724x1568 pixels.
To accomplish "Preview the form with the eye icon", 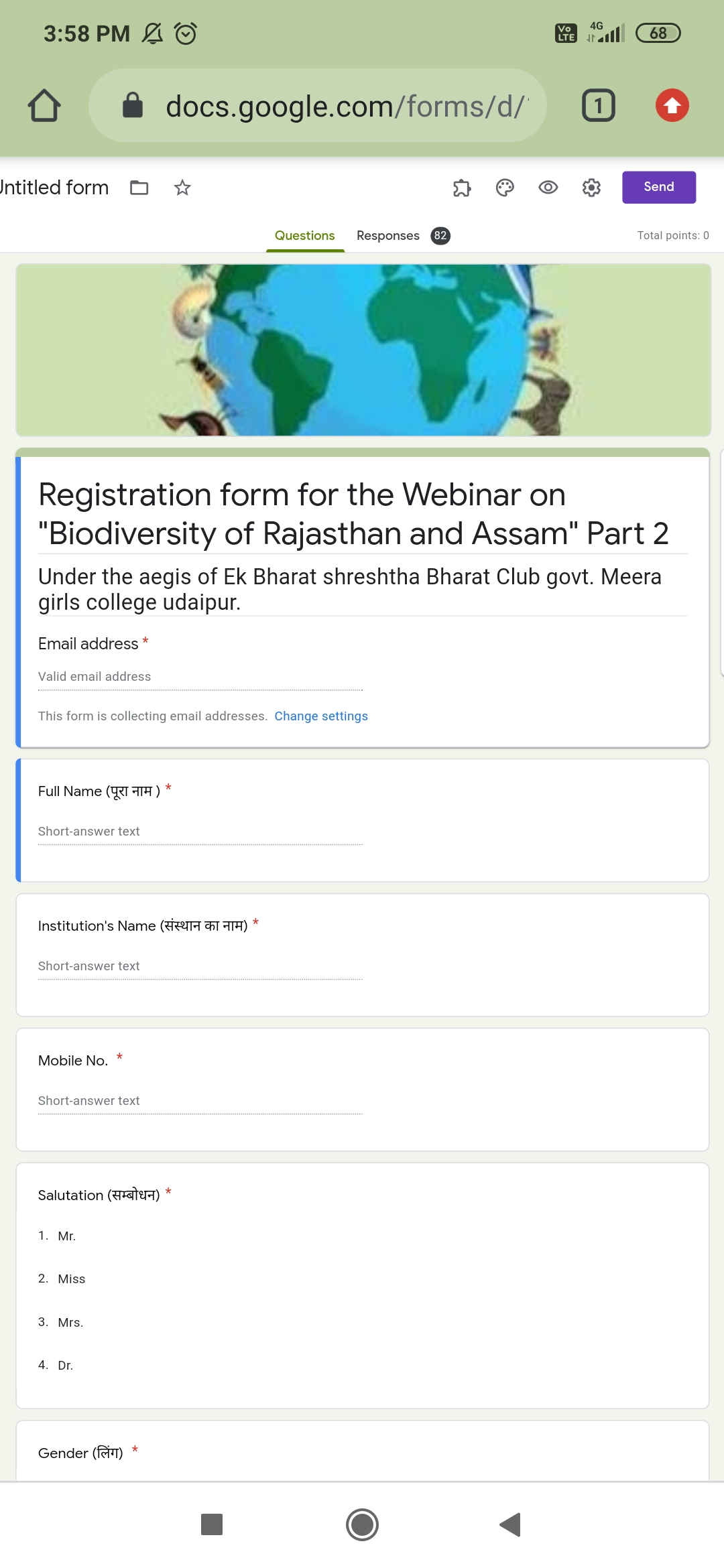I will pyautogui.click(x=548, y=188).
